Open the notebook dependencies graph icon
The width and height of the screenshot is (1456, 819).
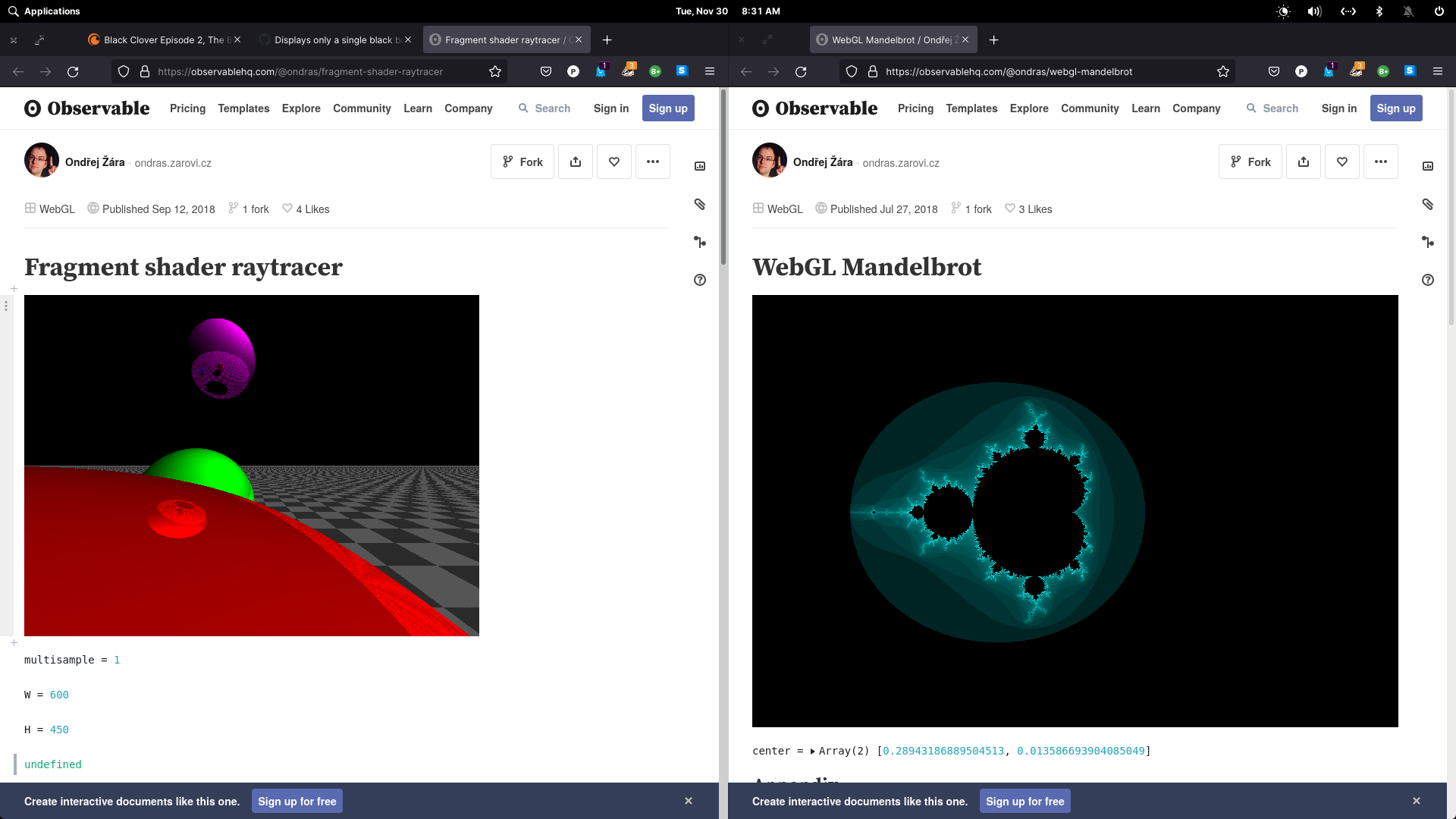tap(700, 242)
